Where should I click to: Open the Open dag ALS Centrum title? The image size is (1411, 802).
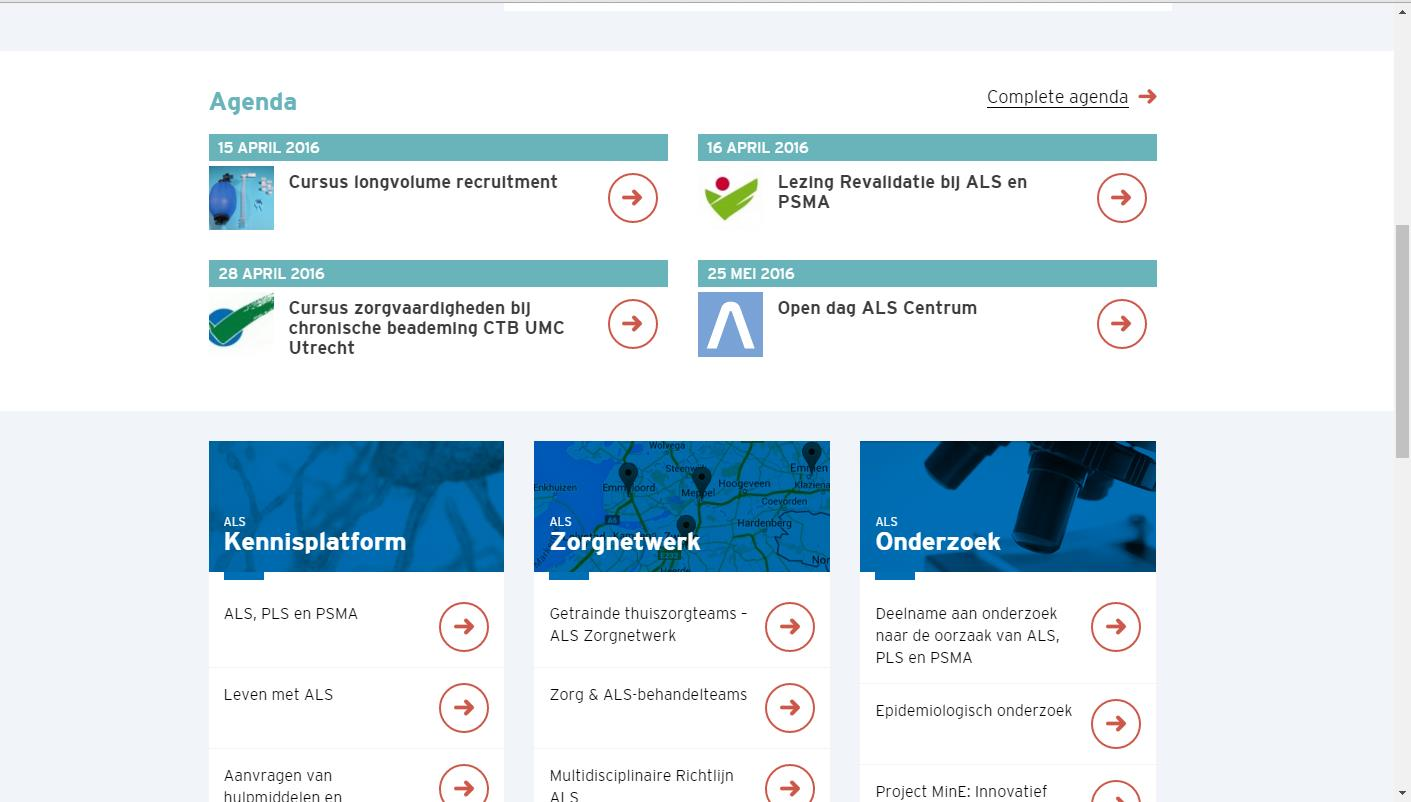pyautogui.click(x=877, y=308)
